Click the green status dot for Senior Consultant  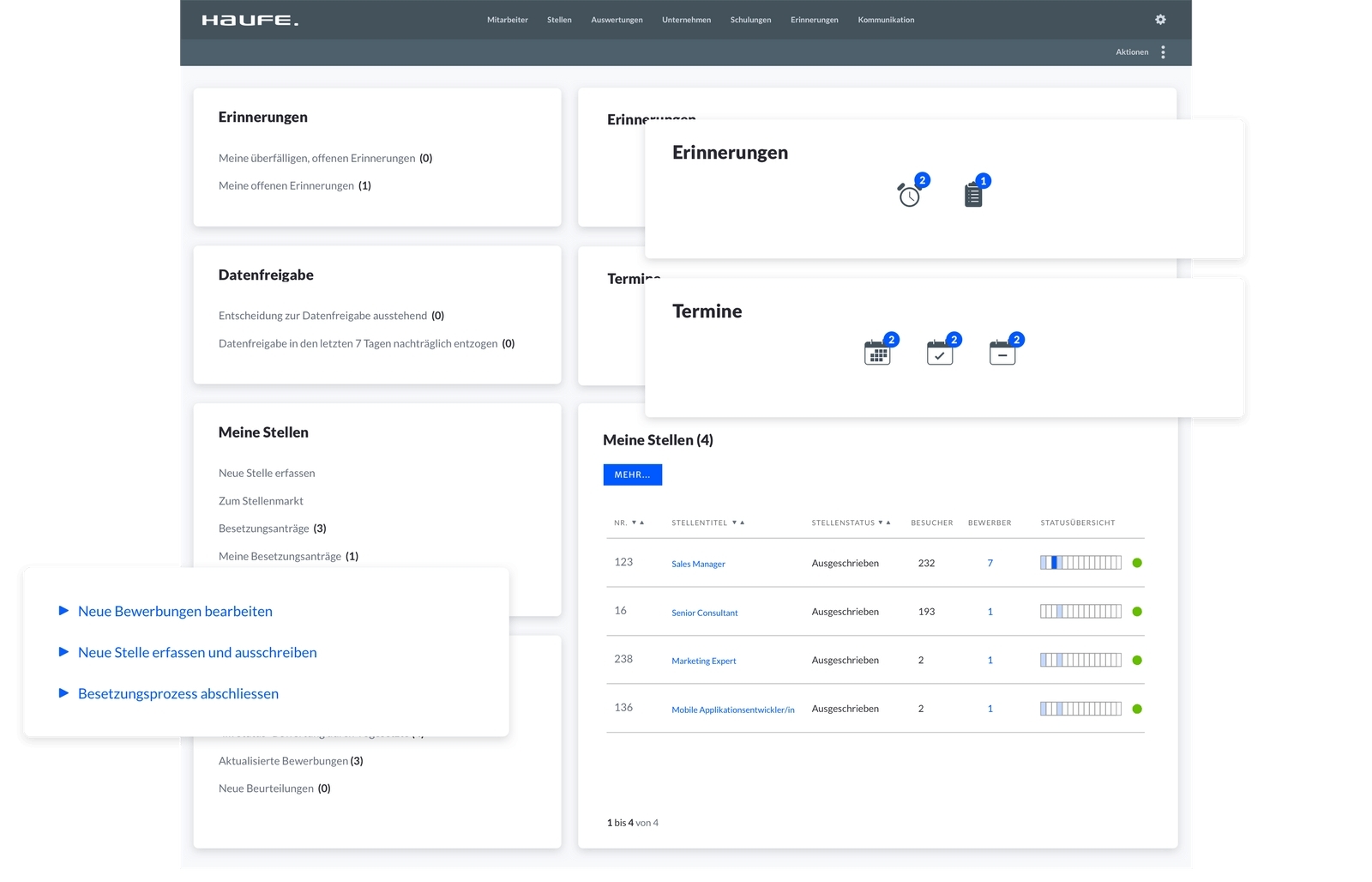coord(1137,612)
